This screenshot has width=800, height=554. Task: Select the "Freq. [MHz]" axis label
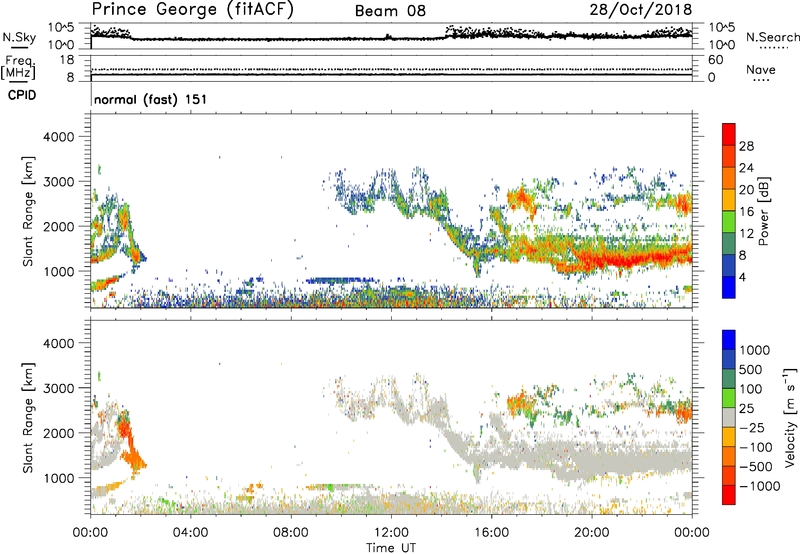pos(18,67)
